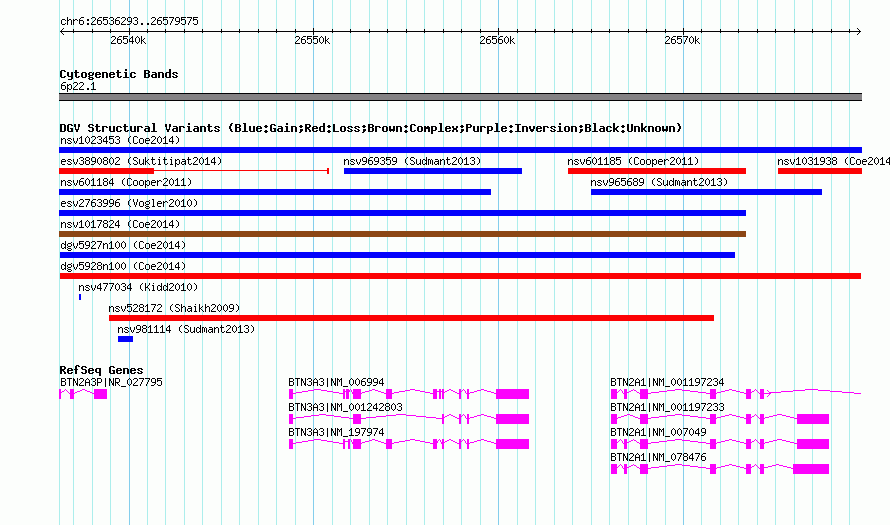Select the BTN2A1 NM_001197233 transcript model
Image resolution: width=890 pixels, height=525 pixels.
(720, 419)
